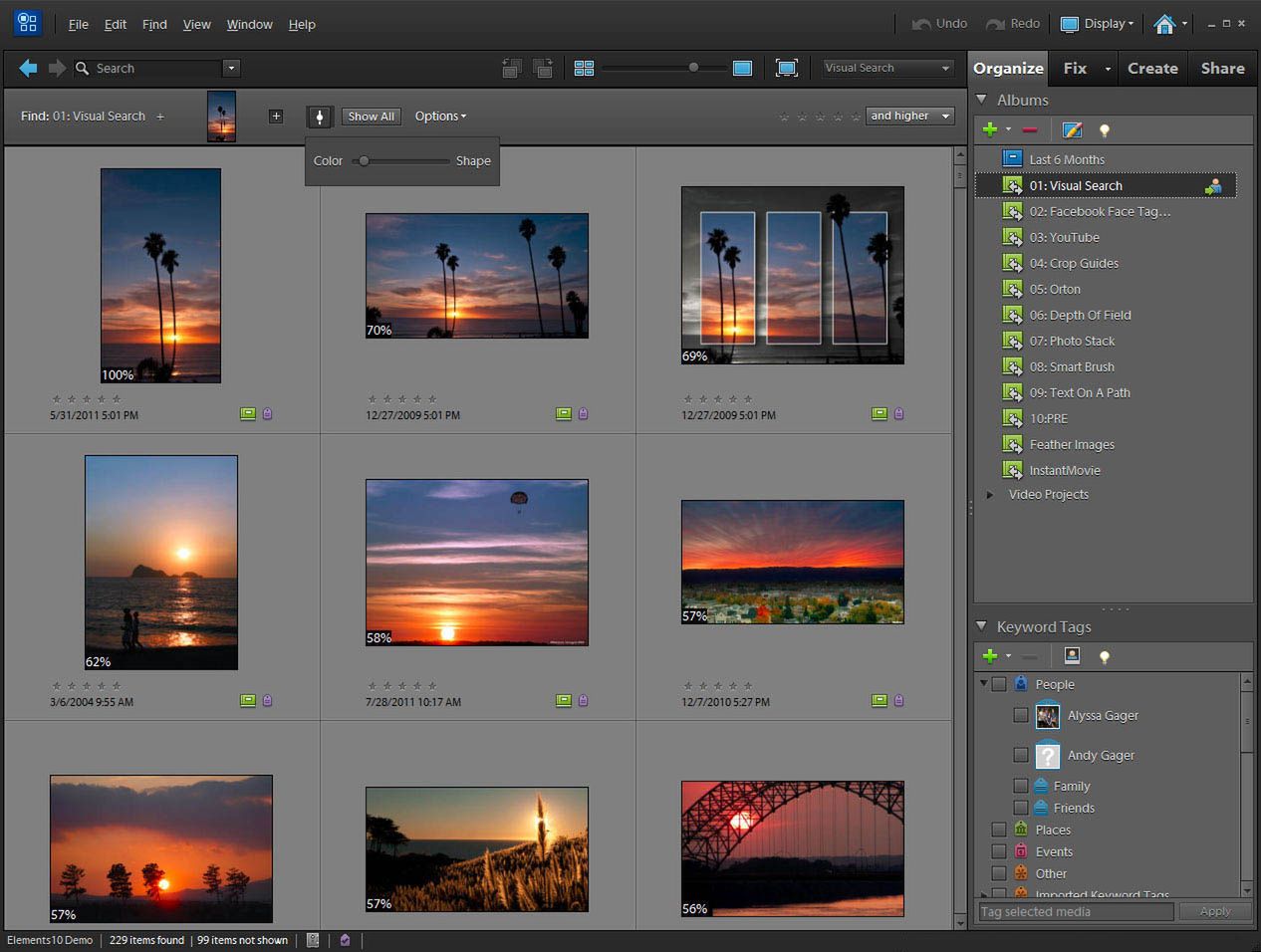Select the 09: Text On A Path album

(1080, 392)
